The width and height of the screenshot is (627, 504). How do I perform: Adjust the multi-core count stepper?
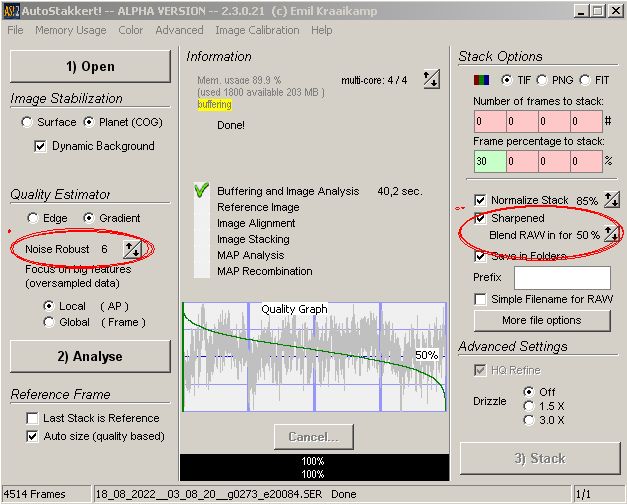(430, 80)
